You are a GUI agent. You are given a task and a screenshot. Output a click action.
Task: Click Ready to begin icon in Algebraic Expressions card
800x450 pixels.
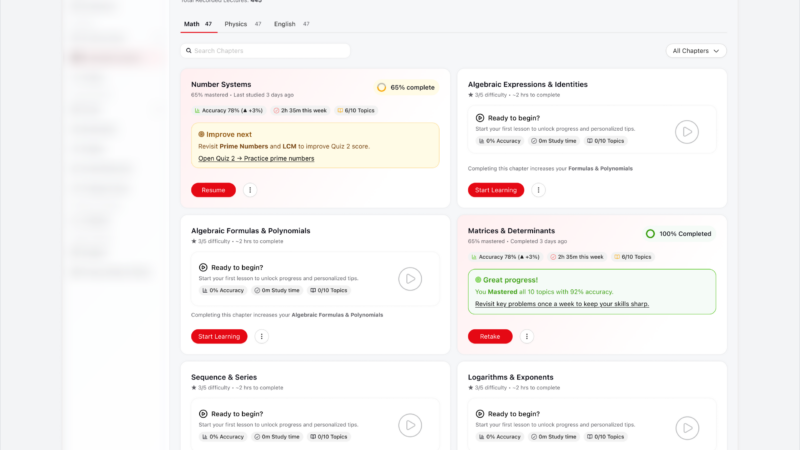click(480, 118)
